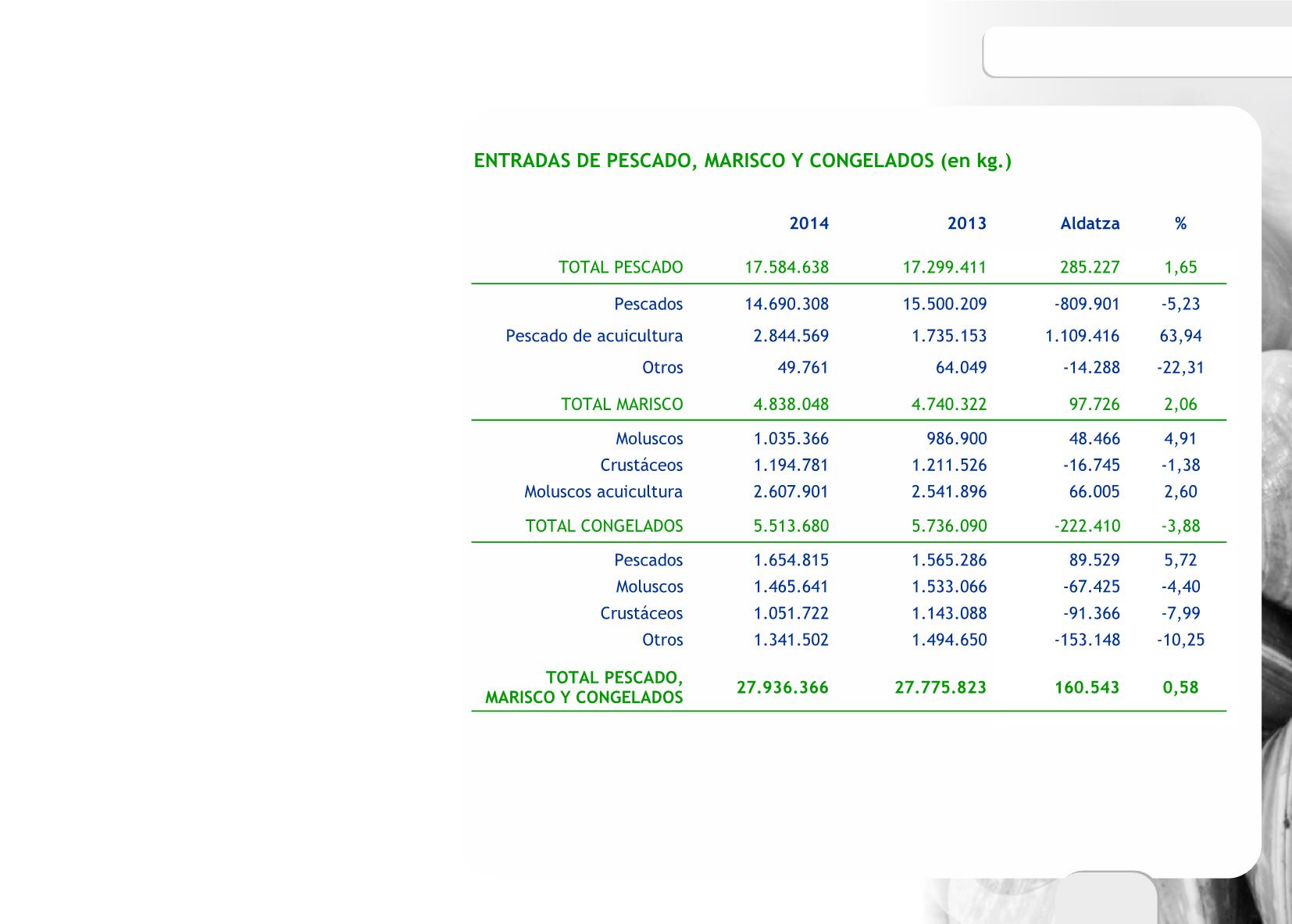
Task: Select the value 1.143.088
Action: tap(949, 613)
